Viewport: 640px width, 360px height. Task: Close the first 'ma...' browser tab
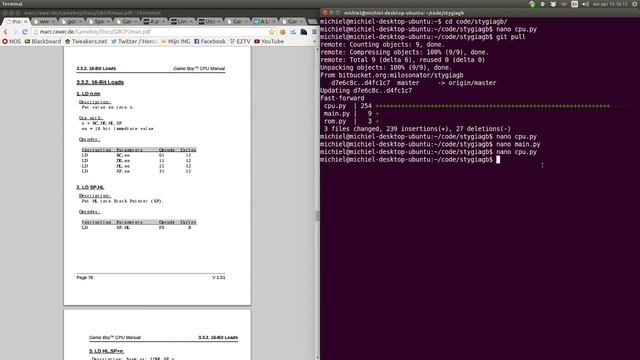click(26, 21)
